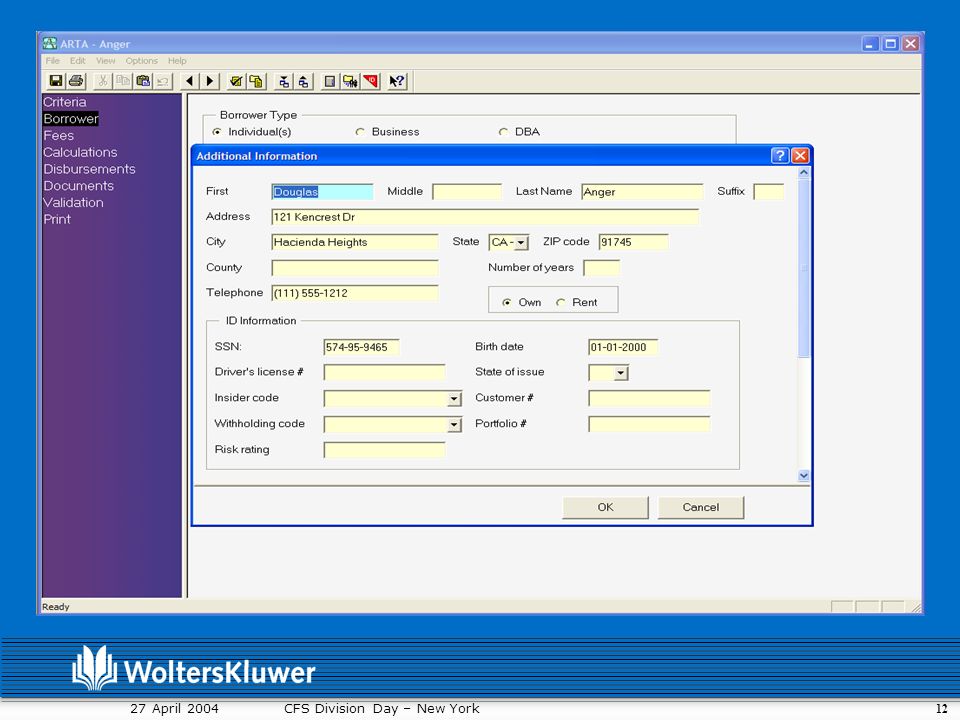The width and height of the screenshot is (960, 720).
Task: Click the County input field
Action: point(354,268)
